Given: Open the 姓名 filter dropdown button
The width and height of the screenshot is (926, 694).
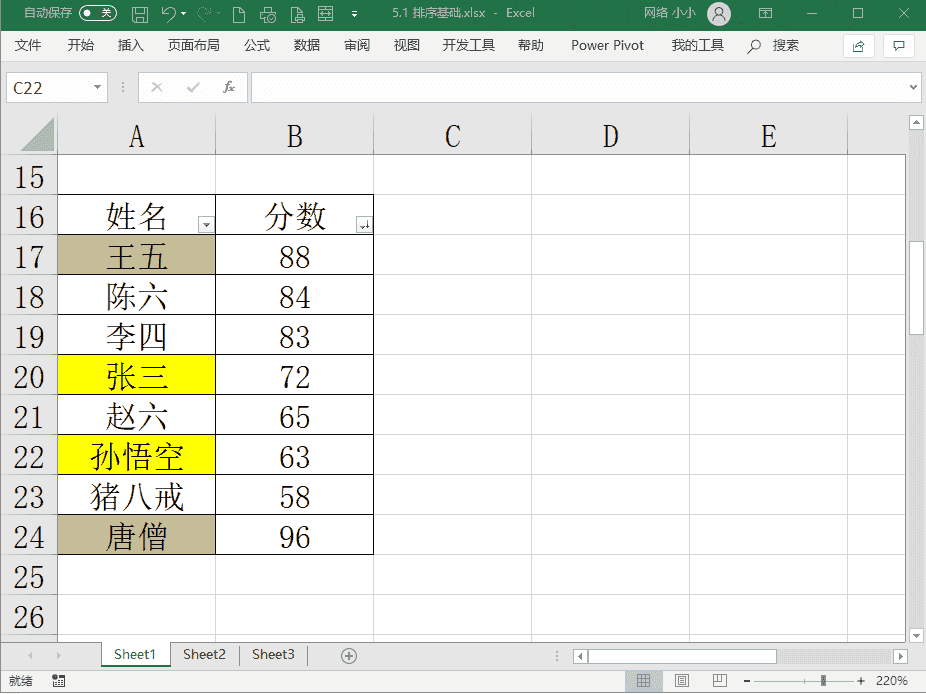Looking at the screenshot, I should [x=206, y=224].
